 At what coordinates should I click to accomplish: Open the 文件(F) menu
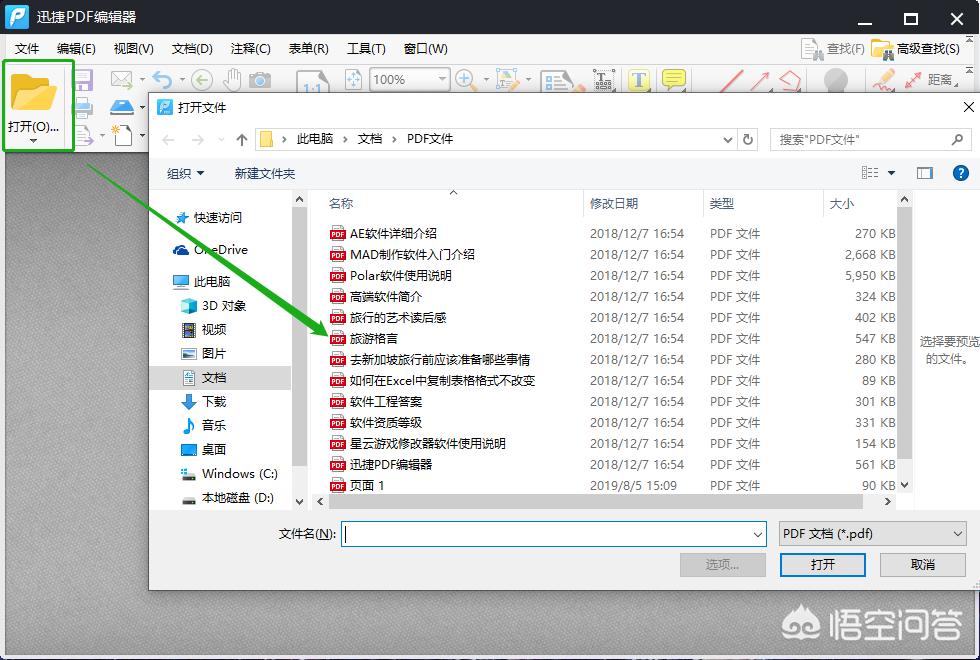[x=27, y=47]
